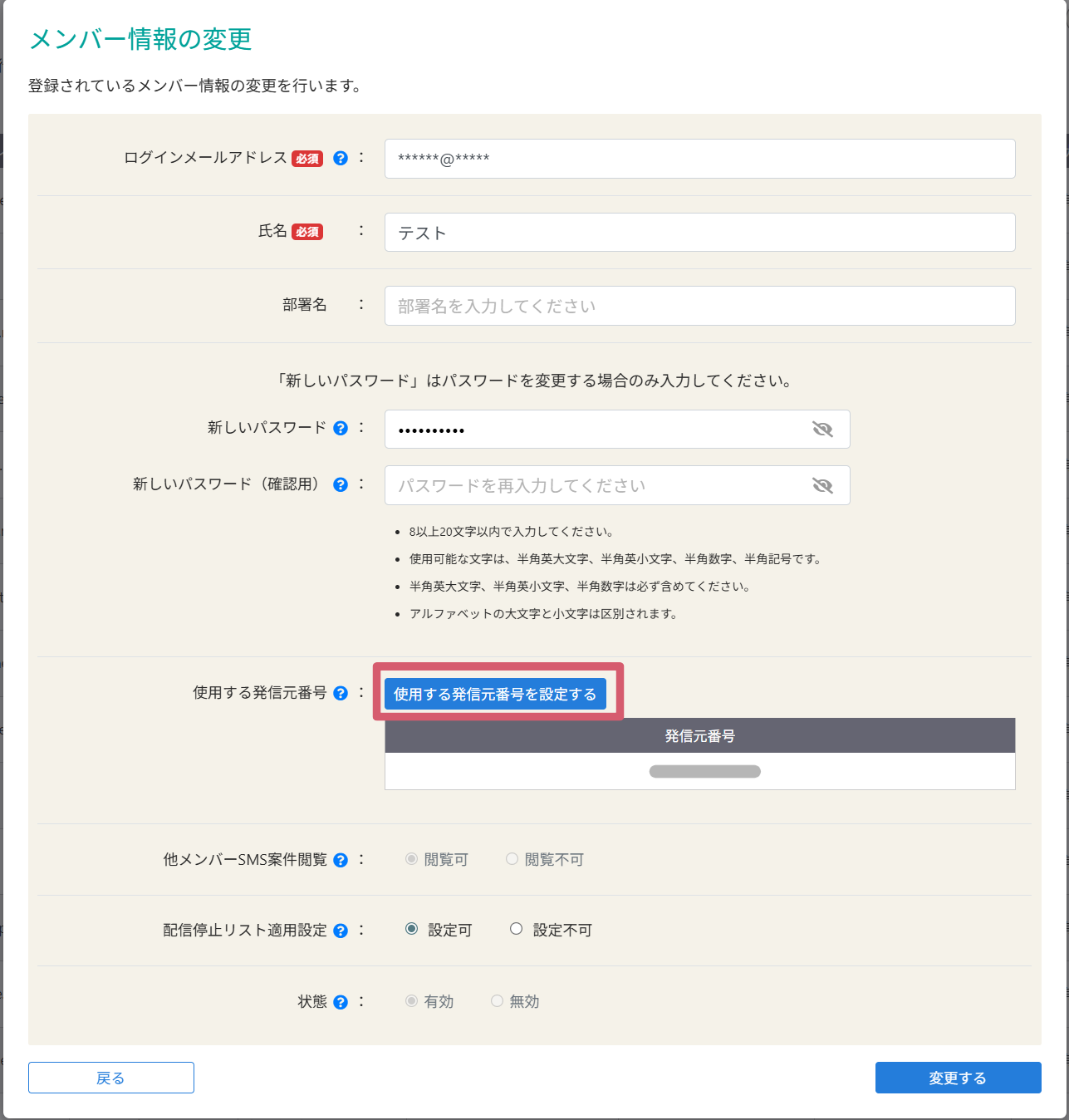Click the 氏名 input field
Screen dimensions: 1069x1120
click(x=699, y=233)
